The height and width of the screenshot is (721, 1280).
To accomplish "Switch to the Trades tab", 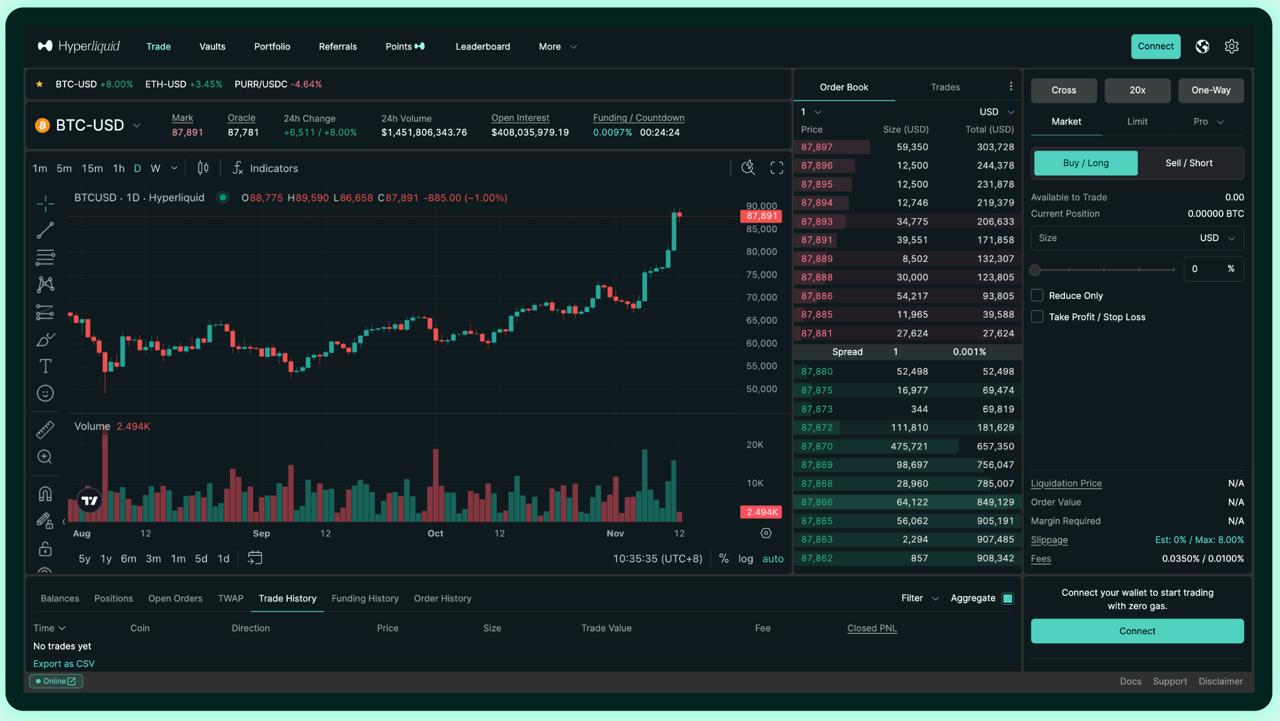I will point(945,87).
